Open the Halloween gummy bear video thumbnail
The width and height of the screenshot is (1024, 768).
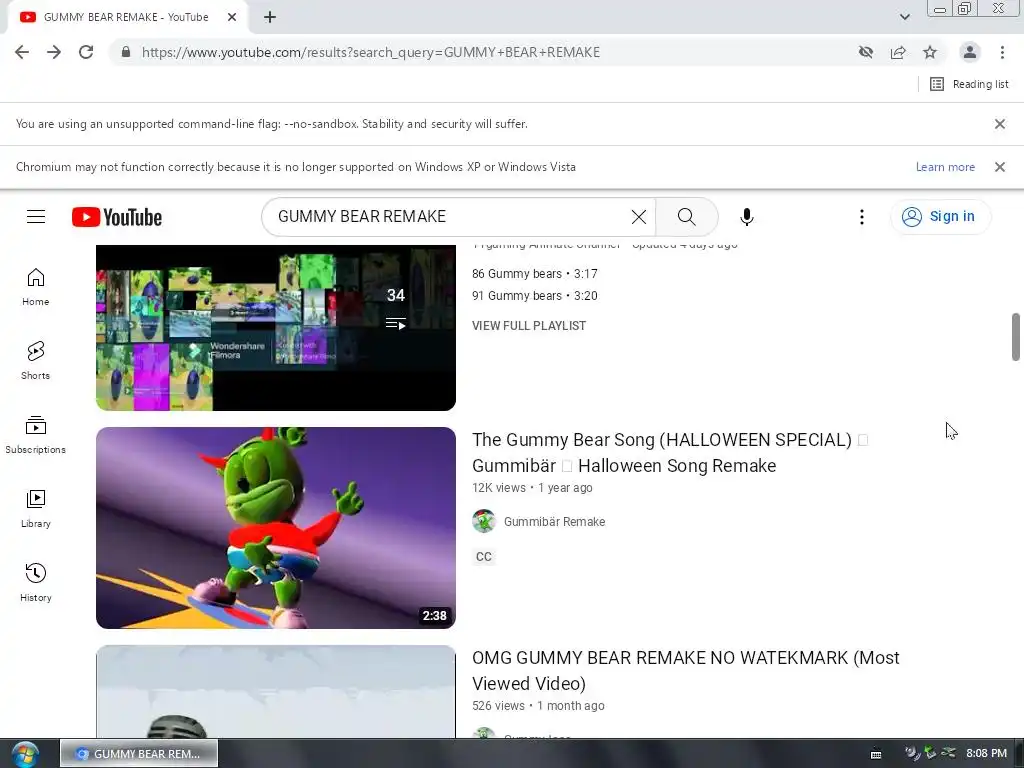(x=276, y=528)
